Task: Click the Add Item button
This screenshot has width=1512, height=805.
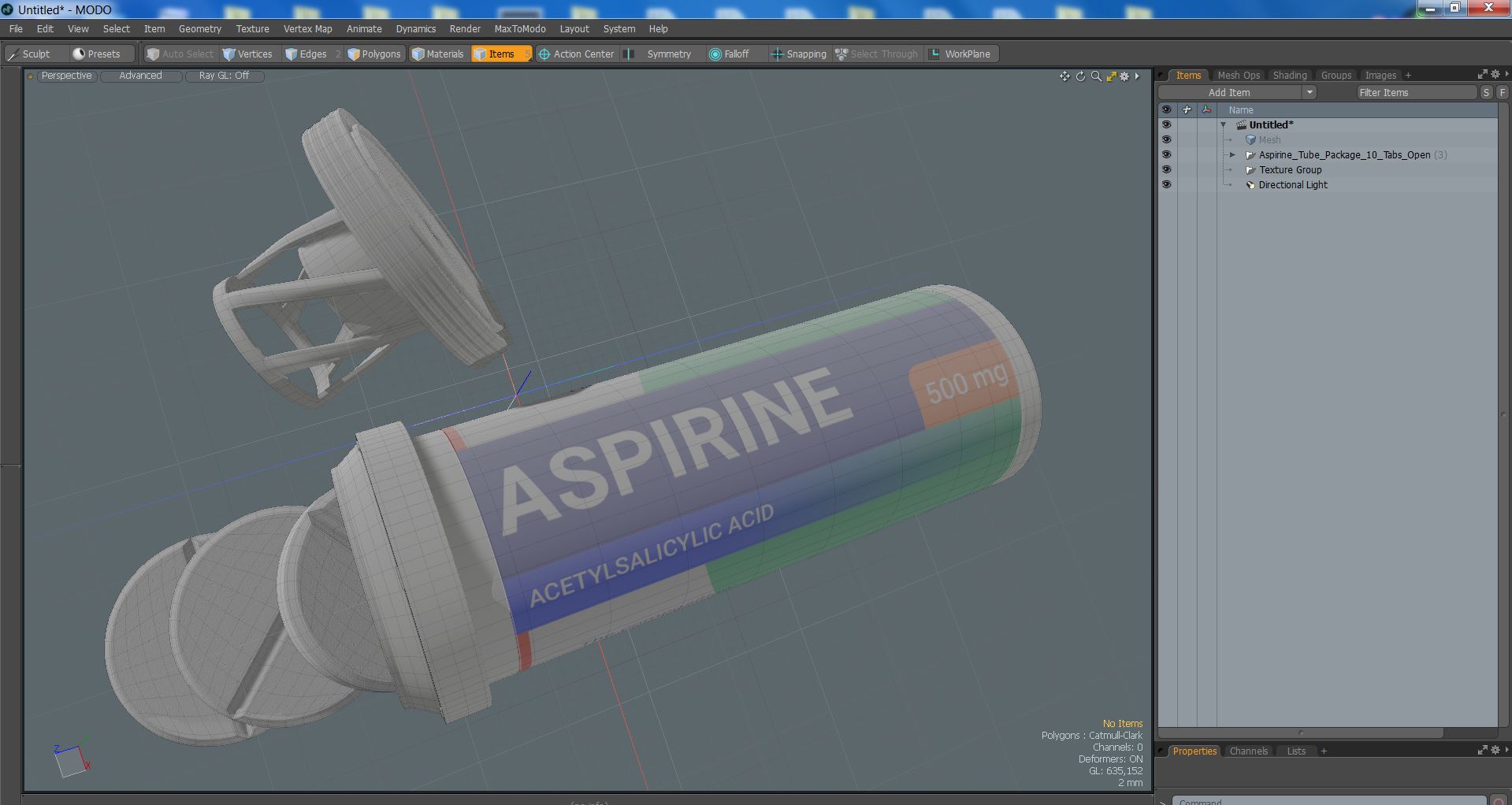Action: (1229, 92)
